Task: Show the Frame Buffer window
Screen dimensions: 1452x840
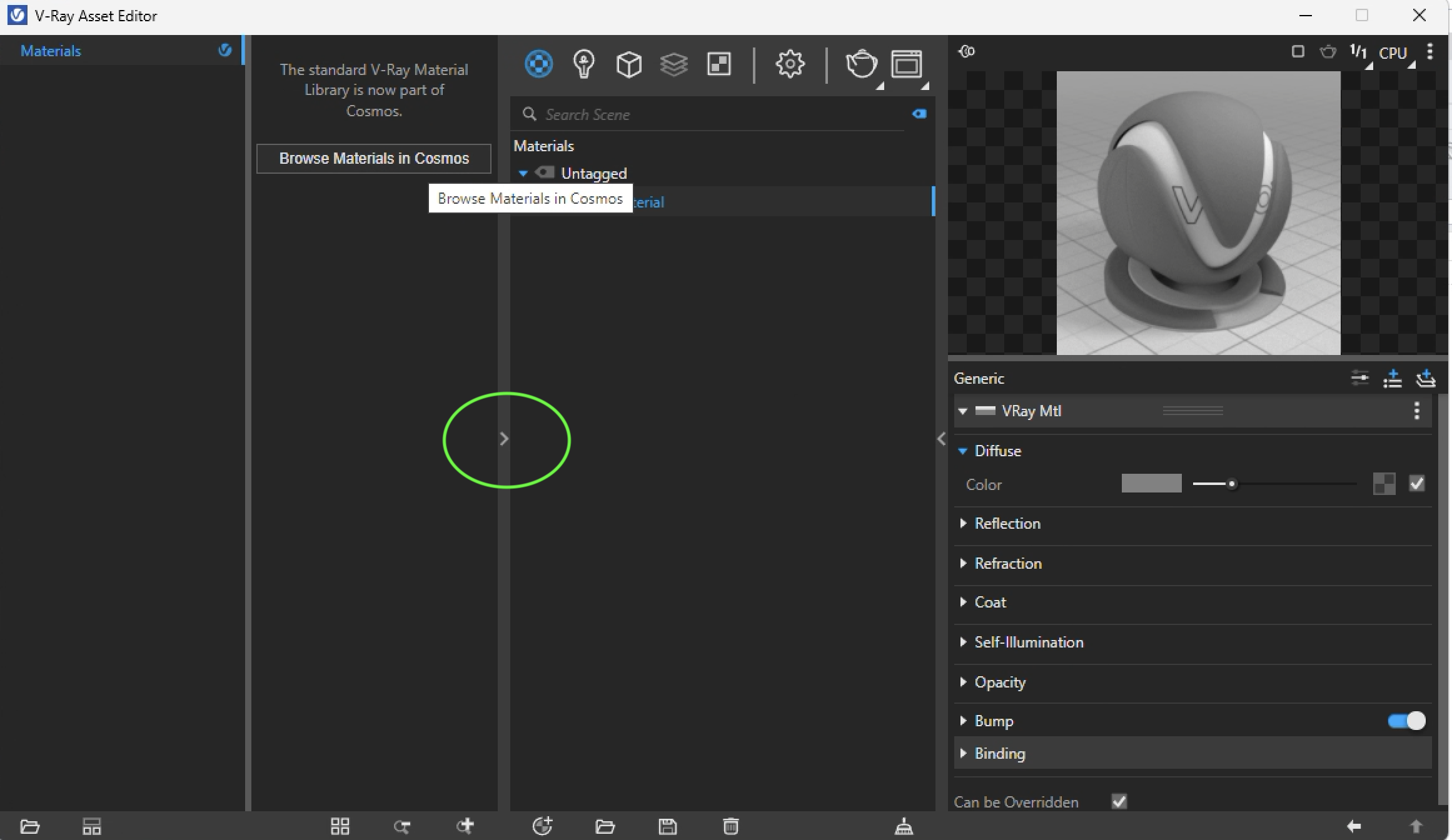Action: tap(906, 64)
